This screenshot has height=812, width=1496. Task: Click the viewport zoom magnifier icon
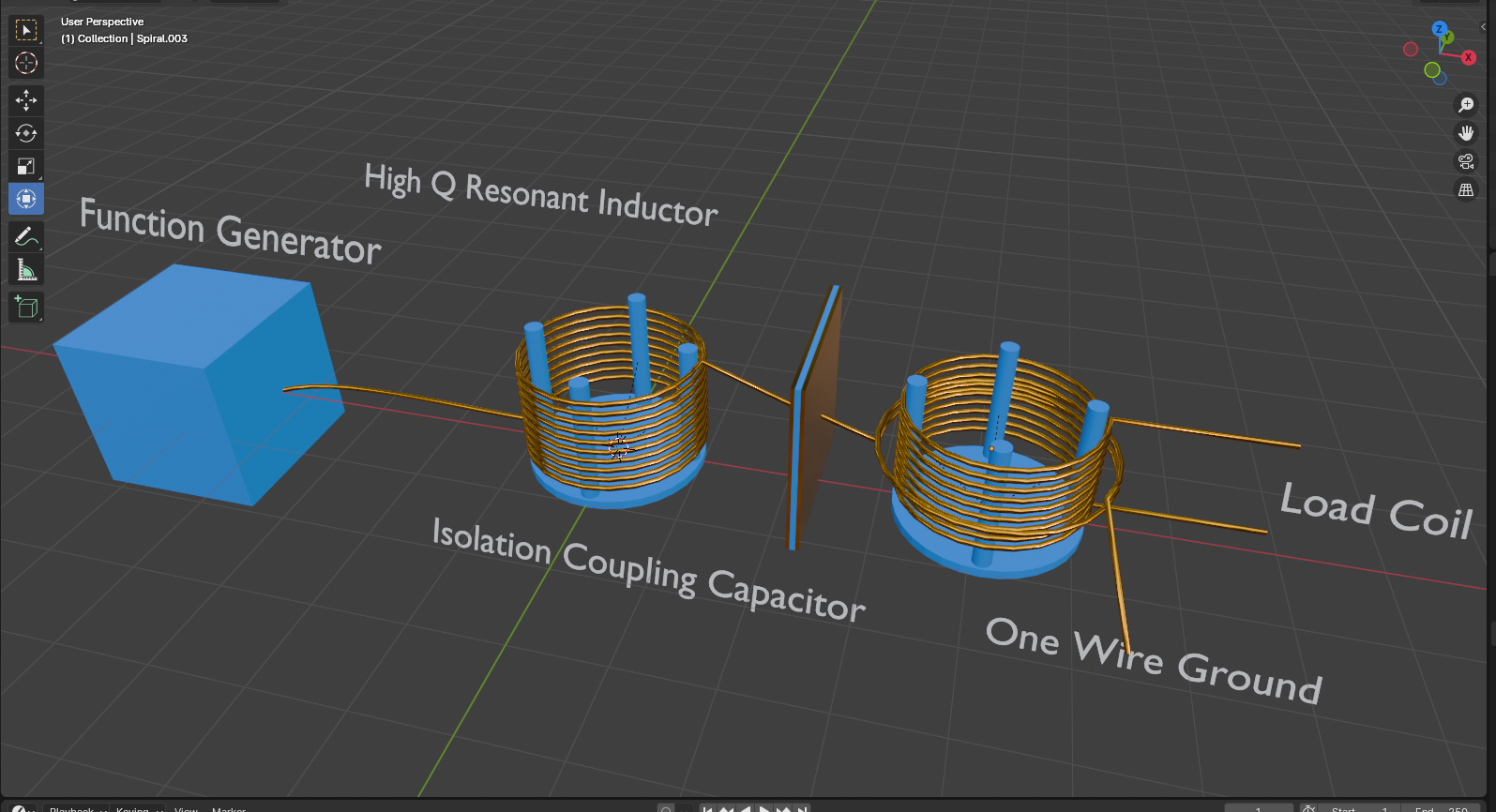point(1466,105)
